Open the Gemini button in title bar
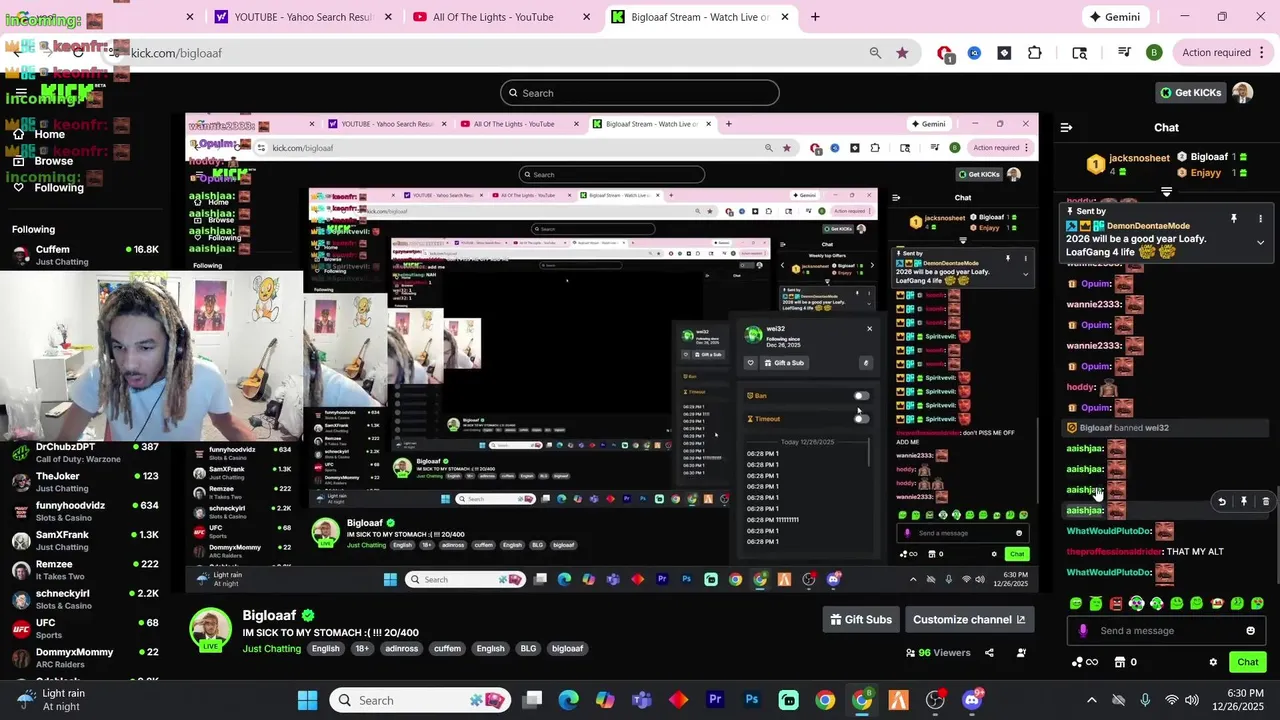Screen dimensions: 1280x720 [1115, 17]
